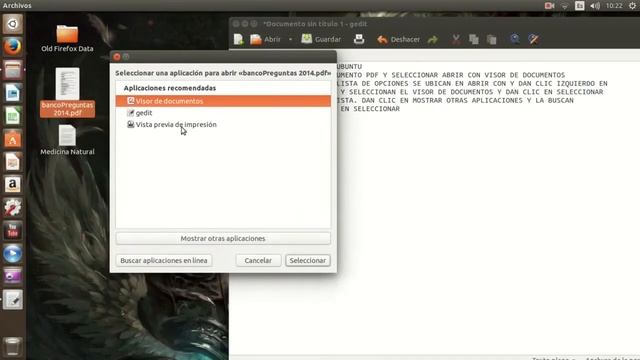Click the paste icon in gedit toolbar
Image resolution: width=640 pixels, height=360 pixels.
[492, 40]
